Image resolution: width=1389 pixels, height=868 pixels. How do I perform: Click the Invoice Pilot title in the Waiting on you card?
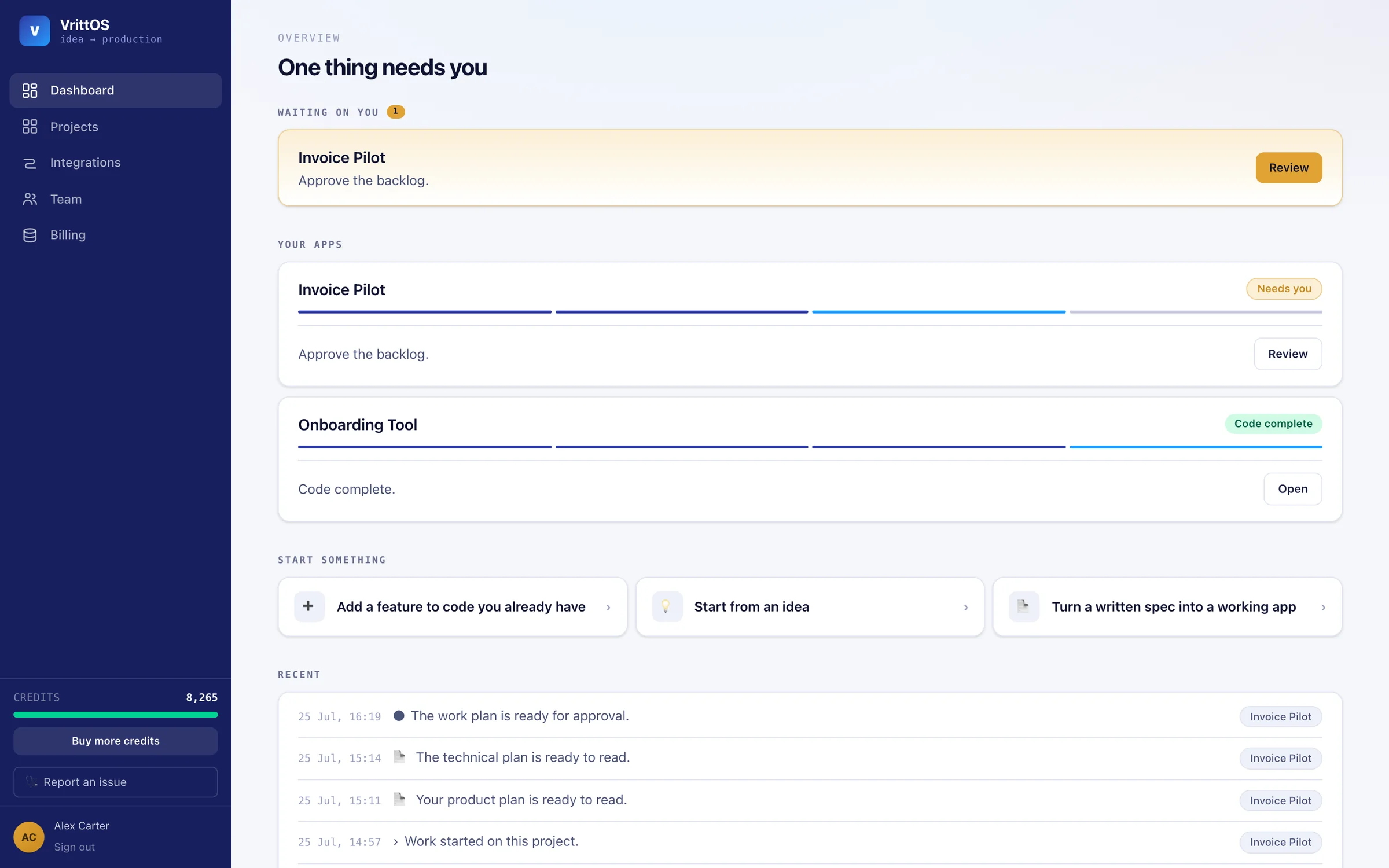coord(341,157)
